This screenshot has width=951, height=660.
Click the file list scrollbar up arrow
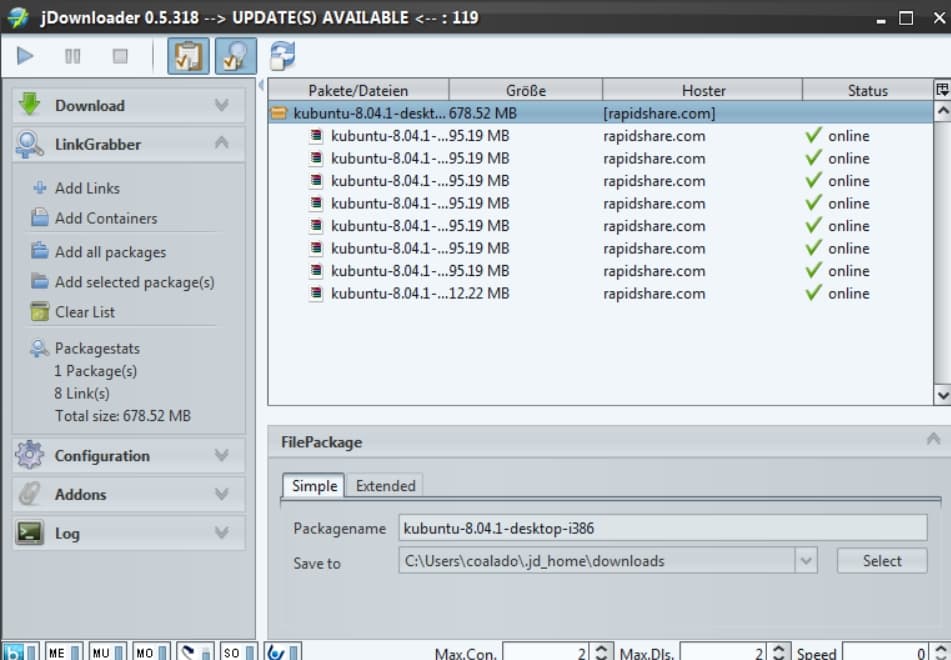pyautogui.click(x=943, y=111)
